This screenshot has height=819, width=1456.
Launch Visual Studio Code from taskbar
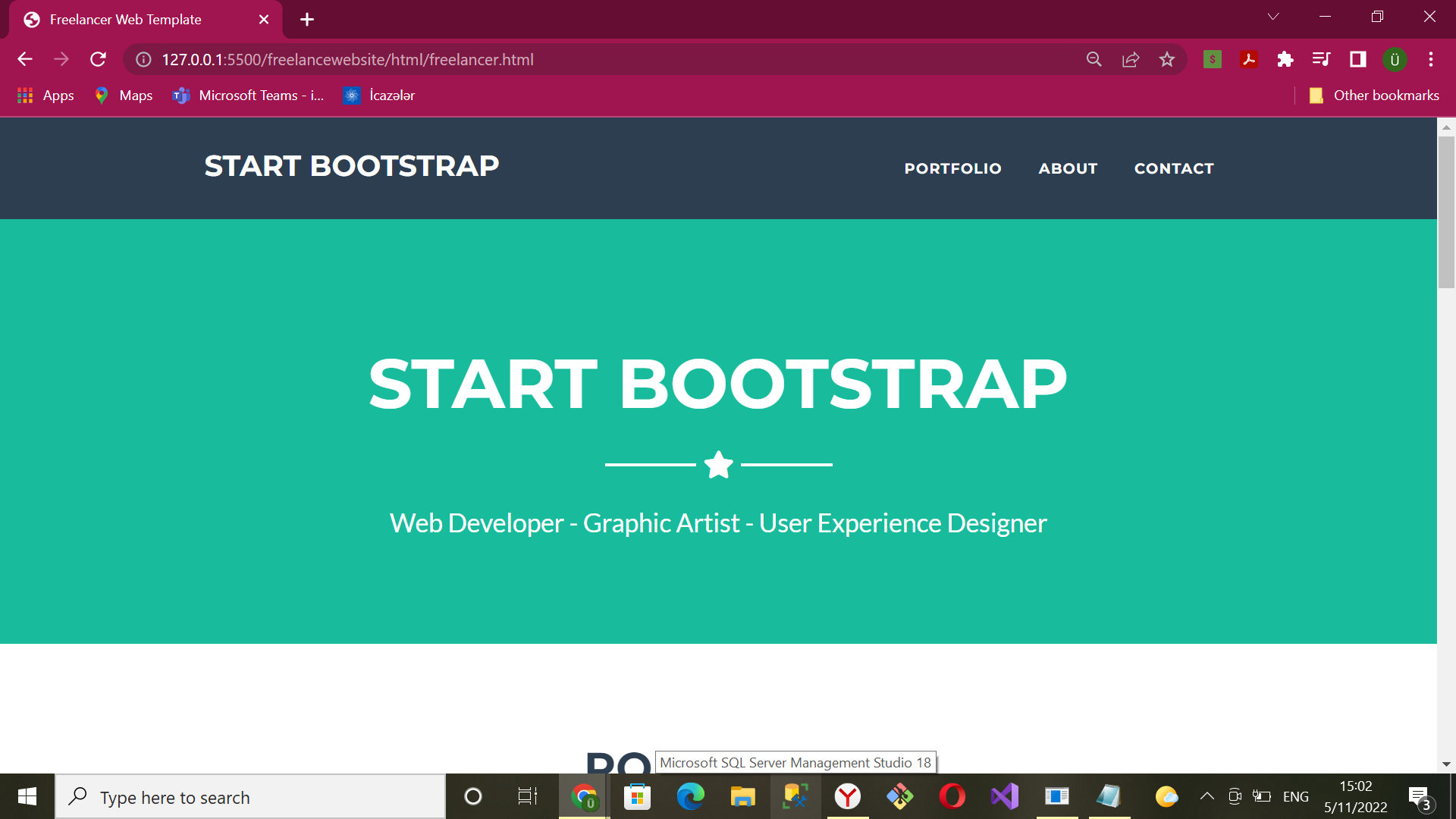pos(1004,796)
